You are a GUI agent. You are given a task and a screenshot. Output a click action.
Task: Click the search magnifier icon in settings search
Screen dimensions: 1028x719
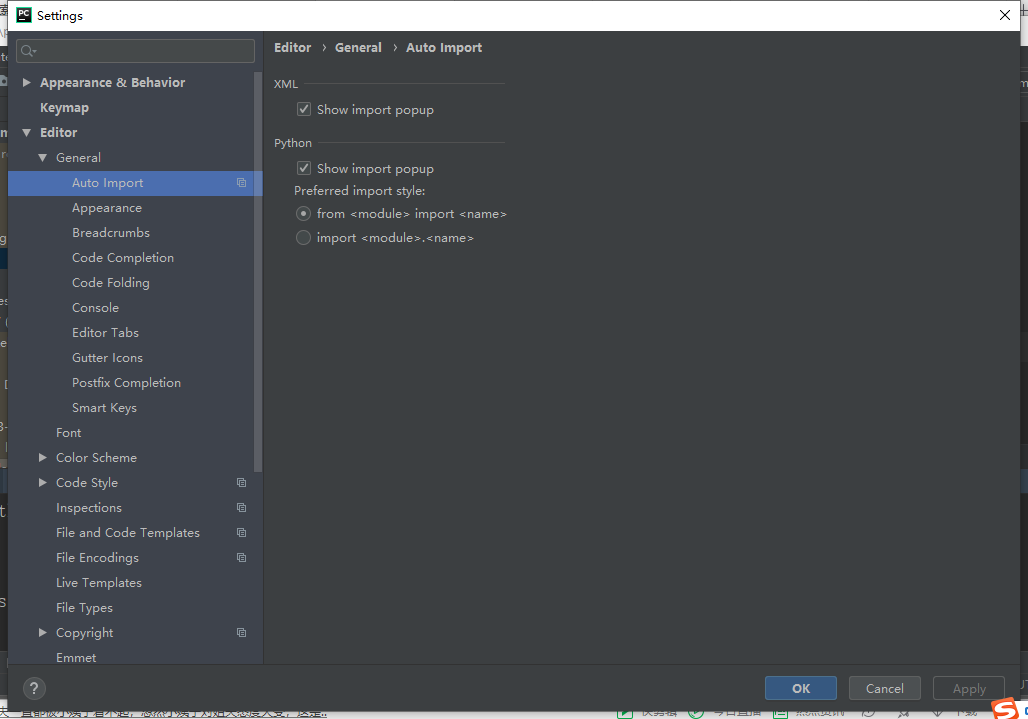(x=28, y=51)
